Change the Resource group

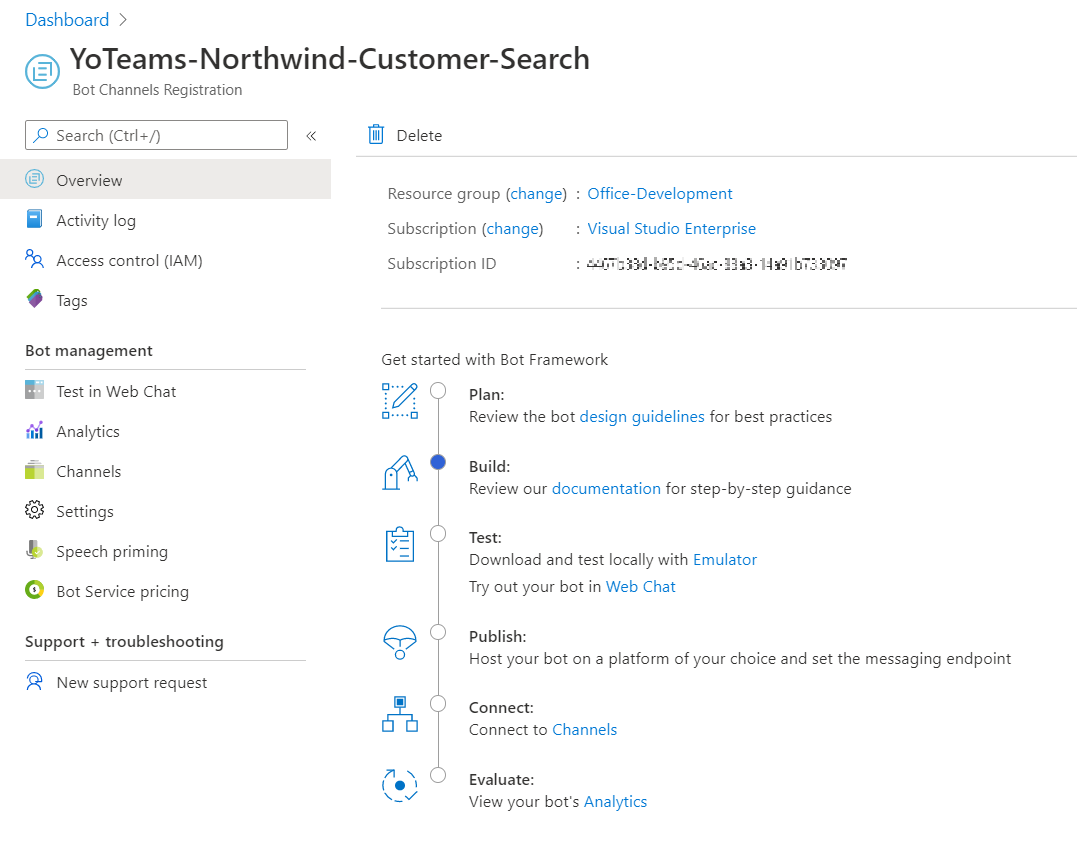pos(536,194)
